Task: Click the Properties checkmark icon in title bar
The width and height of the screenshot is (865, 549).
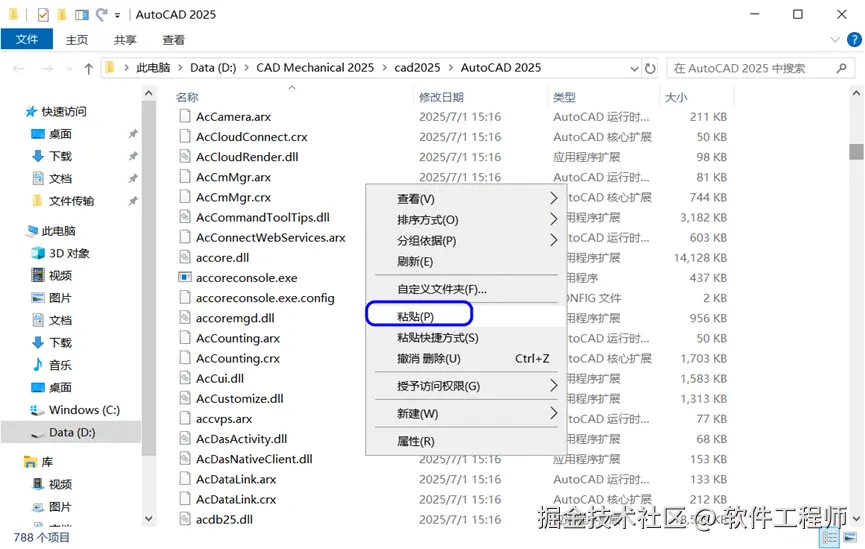Action: tap(43, 15)
